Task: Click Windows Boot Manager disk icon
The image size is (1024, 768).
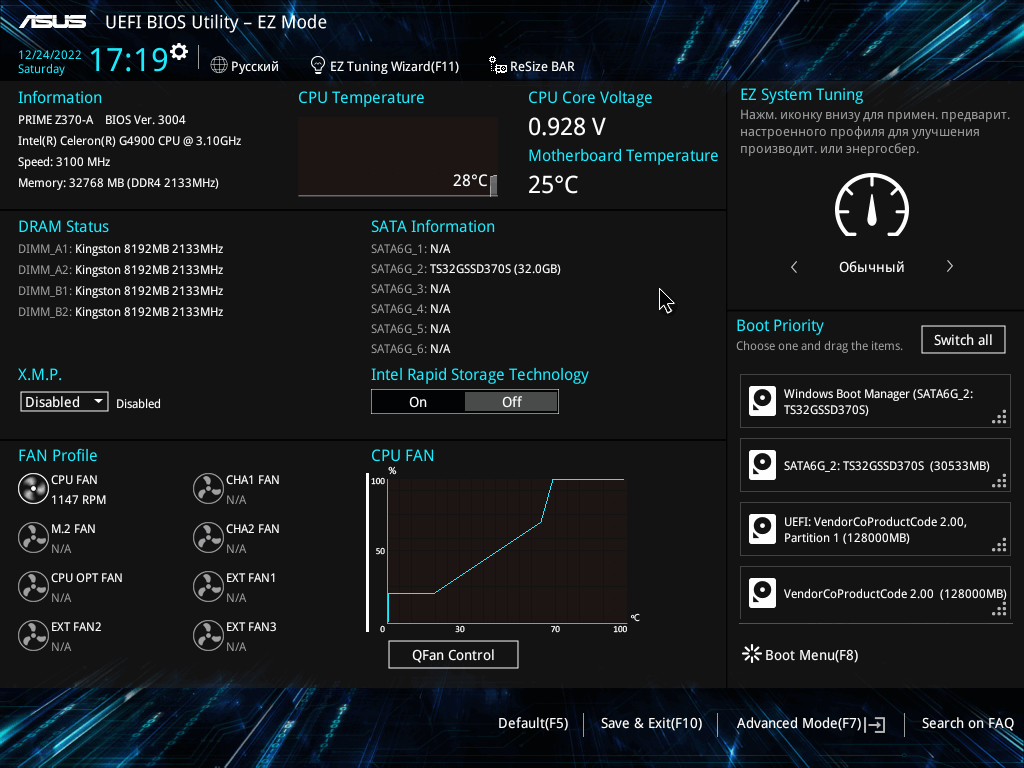Action: pos(762,401)
